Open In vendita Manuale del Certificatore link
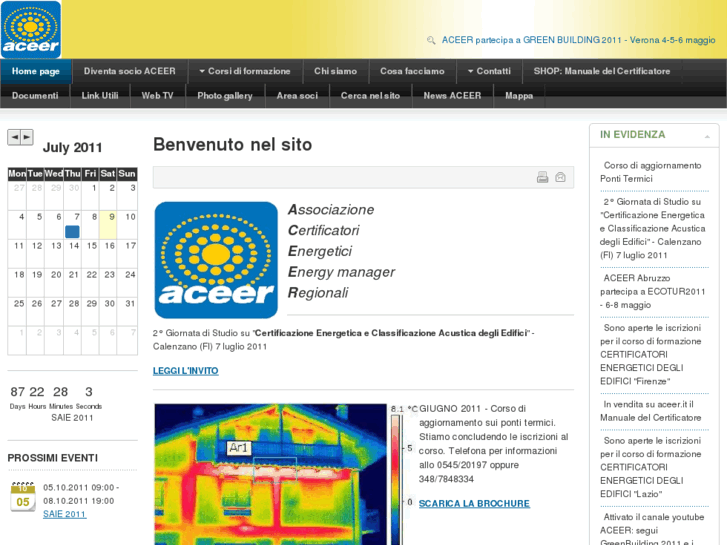Screen dimensions: 727x545 point(650,411)
